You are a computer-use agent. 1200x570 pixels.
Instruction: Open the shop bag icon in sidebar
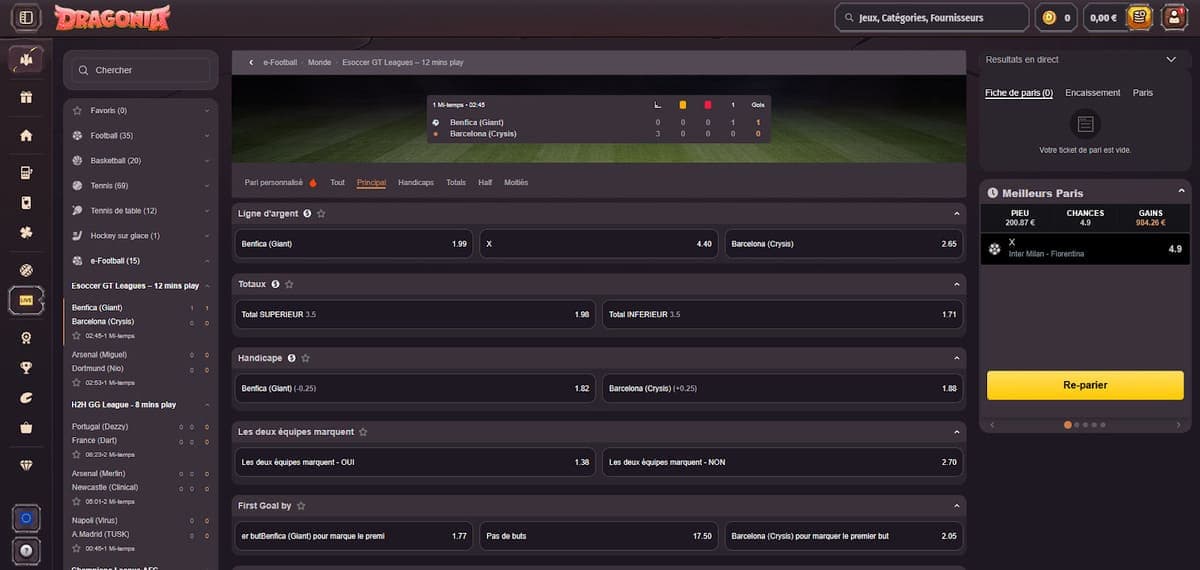(x=26, y=427)
